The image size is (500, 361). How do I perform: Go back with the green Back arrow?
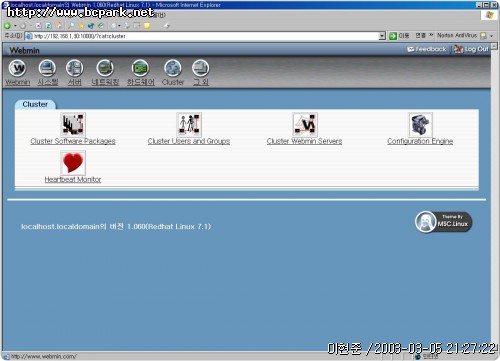(7, 26)
